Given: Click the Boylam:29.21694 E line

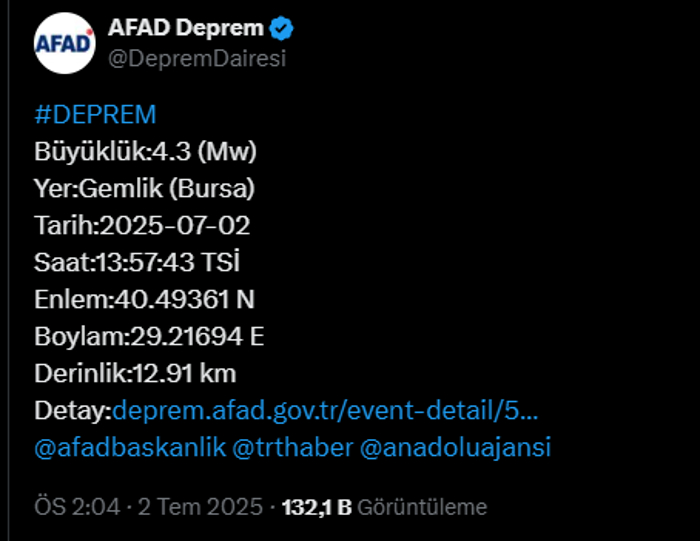Looking at the screenshot, I should point(149,336).
